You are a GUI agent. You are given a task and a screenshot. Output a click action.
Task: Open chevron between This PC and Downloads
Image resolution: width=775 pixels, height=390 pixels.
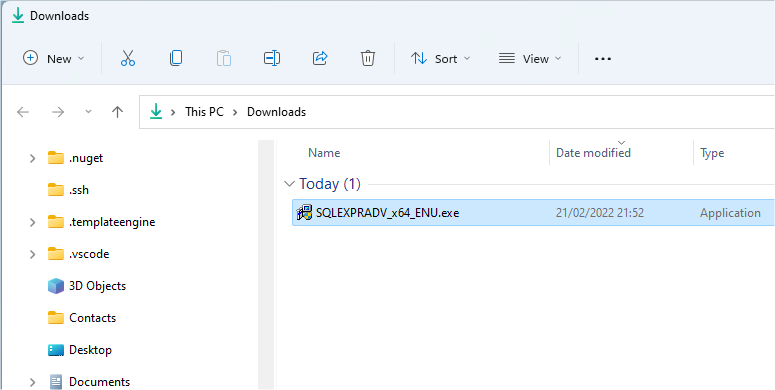[236, 112]
